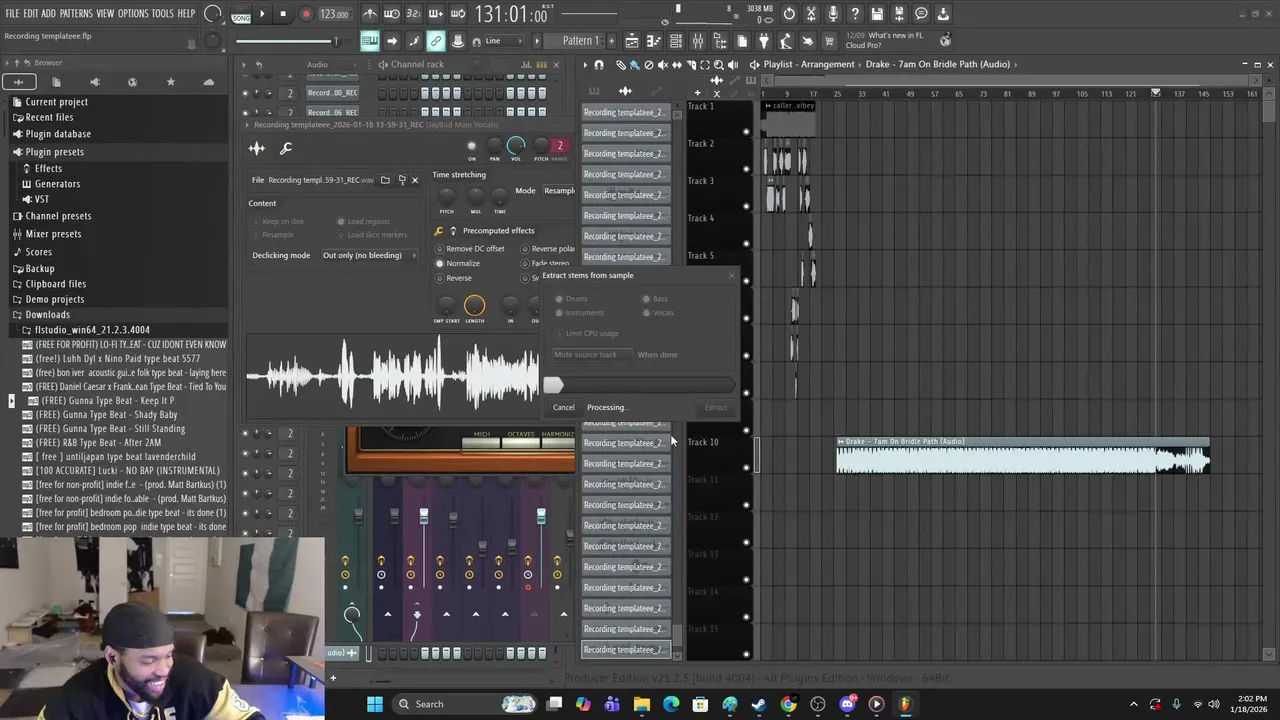Toggle the Drums stem option
This screenshot has height=720, width=1280.
572,299
